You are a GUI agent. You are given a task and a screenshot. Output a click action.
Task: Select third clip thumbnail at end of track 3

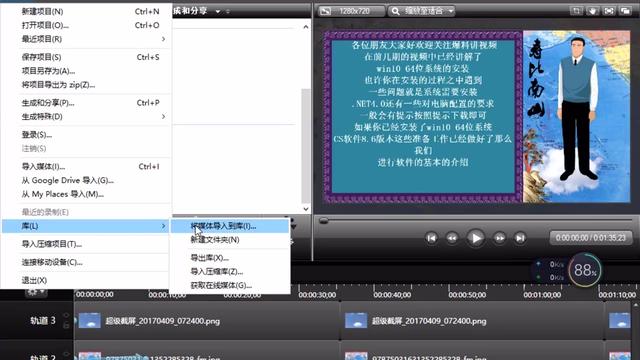tap(620, 321)
